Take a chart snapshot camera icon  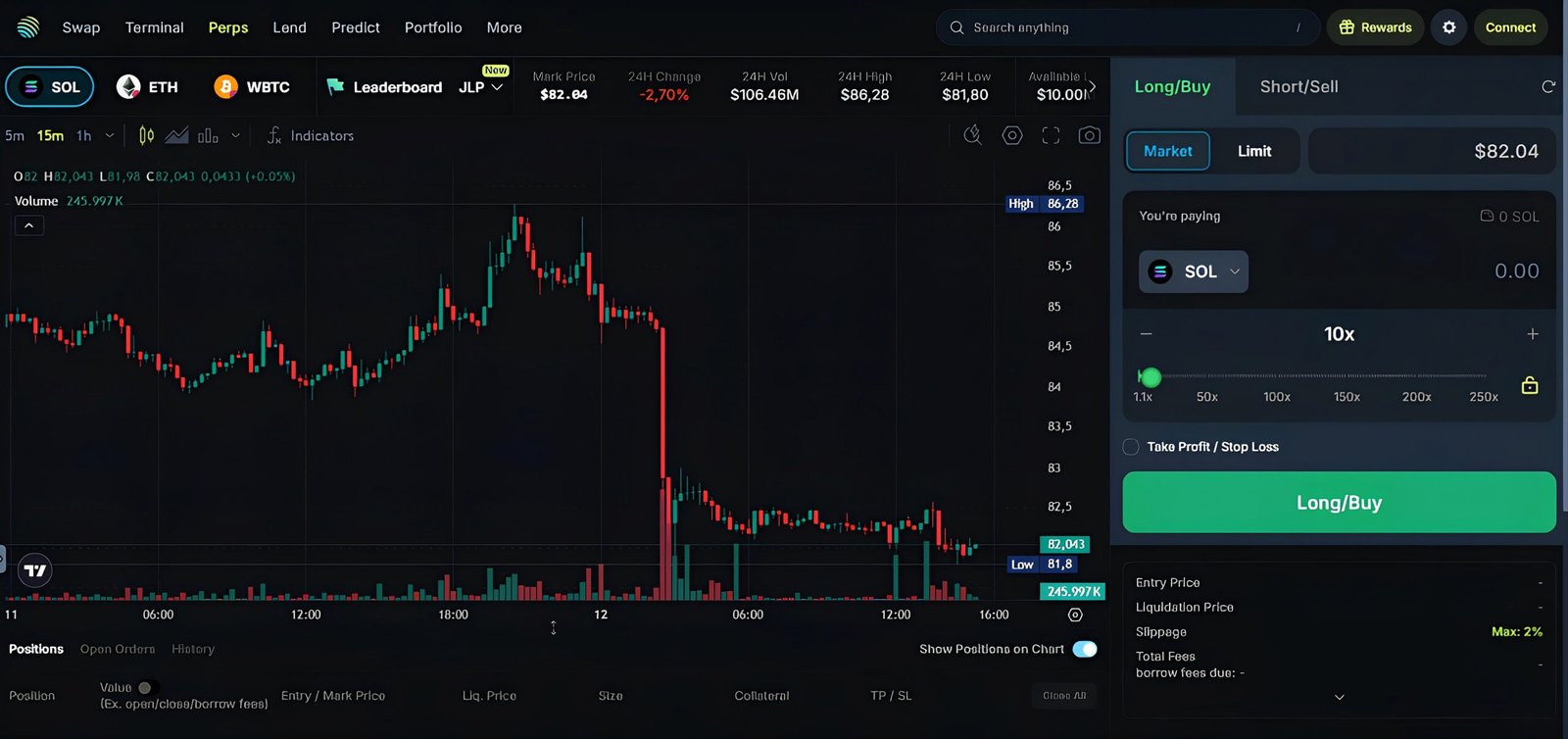click(1089, 135)
